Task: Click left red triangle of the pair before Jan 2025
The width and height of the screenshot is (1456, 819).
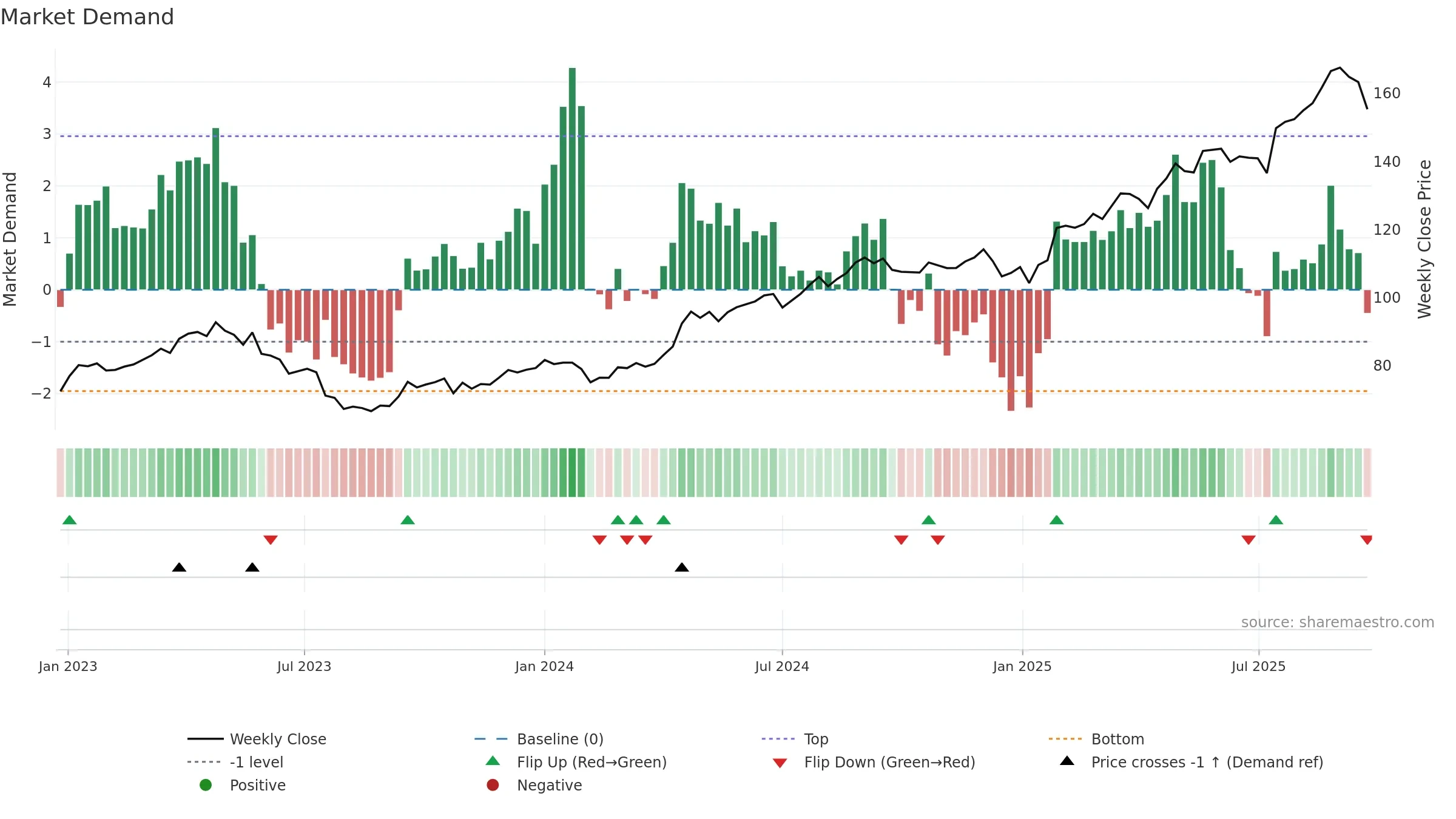Action: pos(901,540)
